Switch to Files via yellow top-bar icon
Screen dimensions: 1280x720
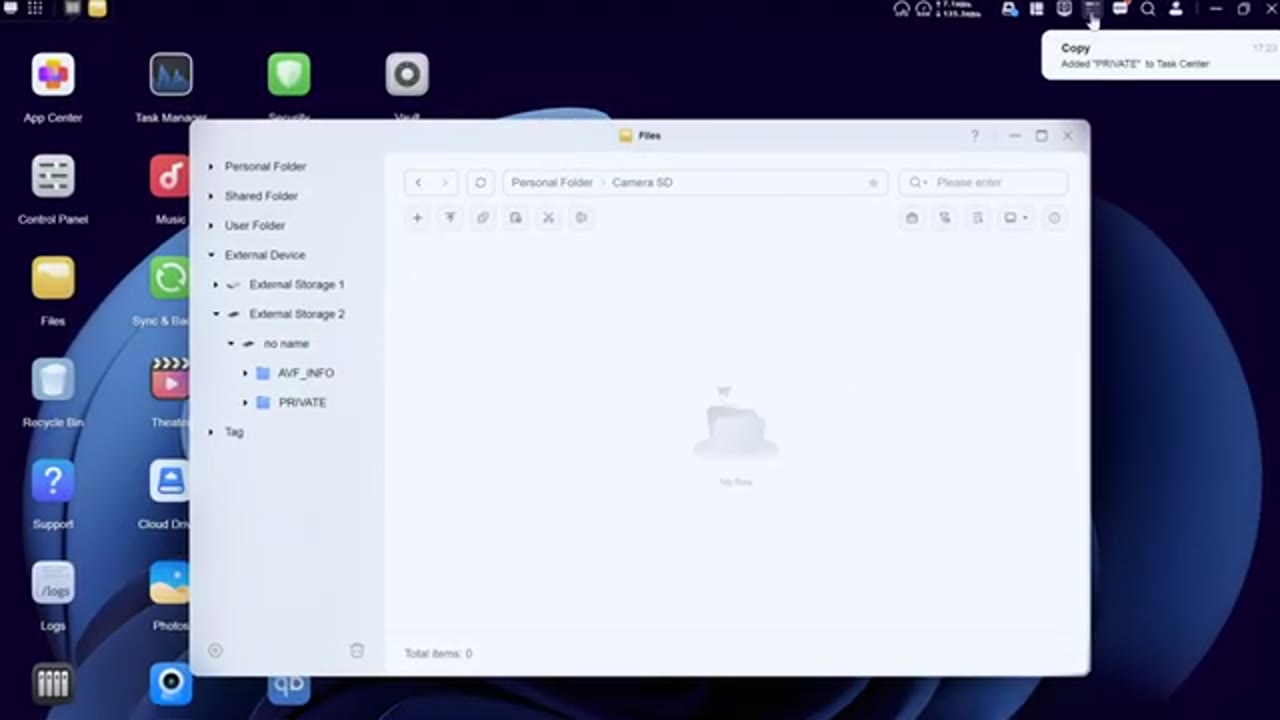[97, 9]
